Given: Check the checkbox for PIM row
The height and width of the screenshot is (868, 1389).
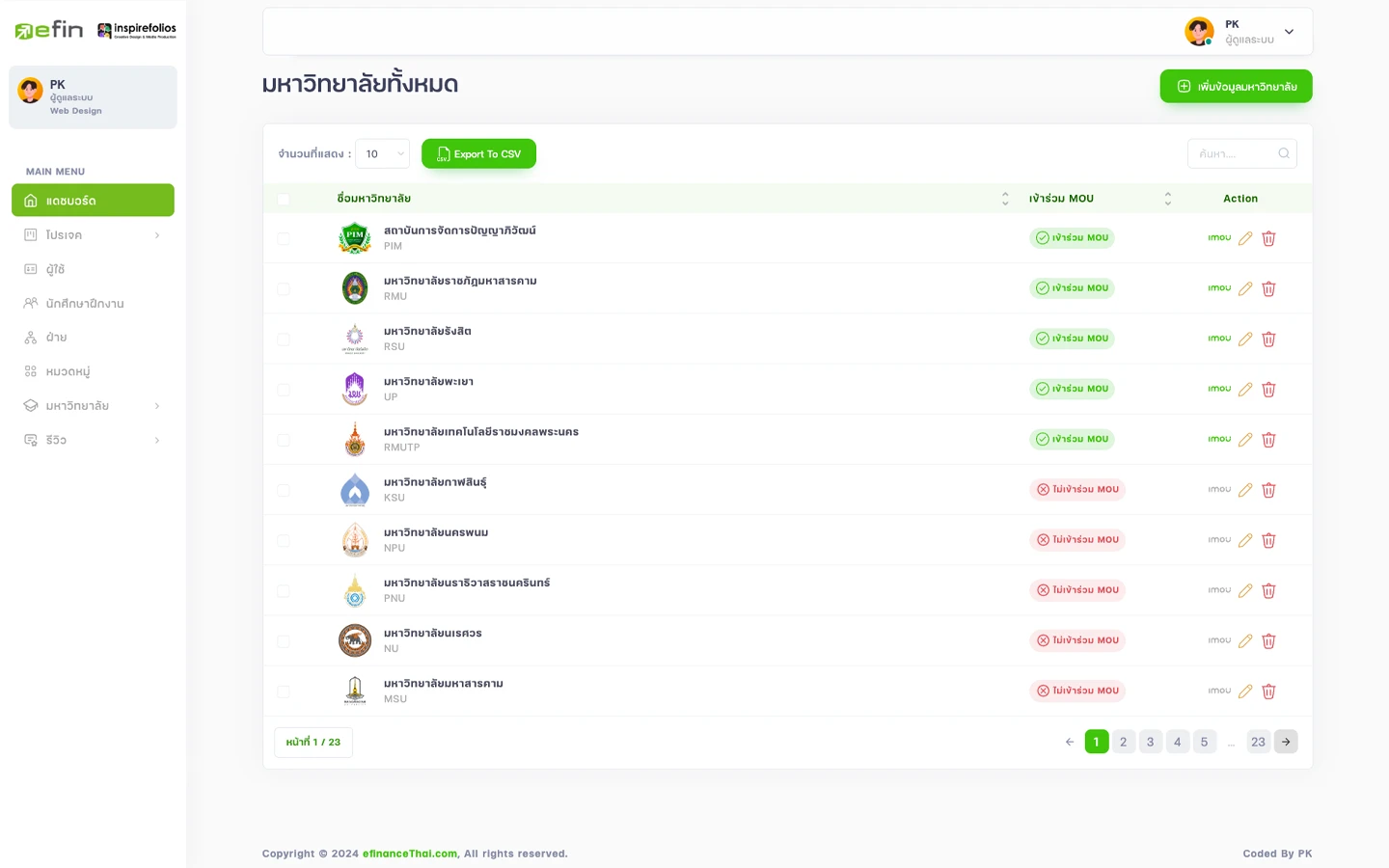Looking at the screenshot, I should (283, 238).
